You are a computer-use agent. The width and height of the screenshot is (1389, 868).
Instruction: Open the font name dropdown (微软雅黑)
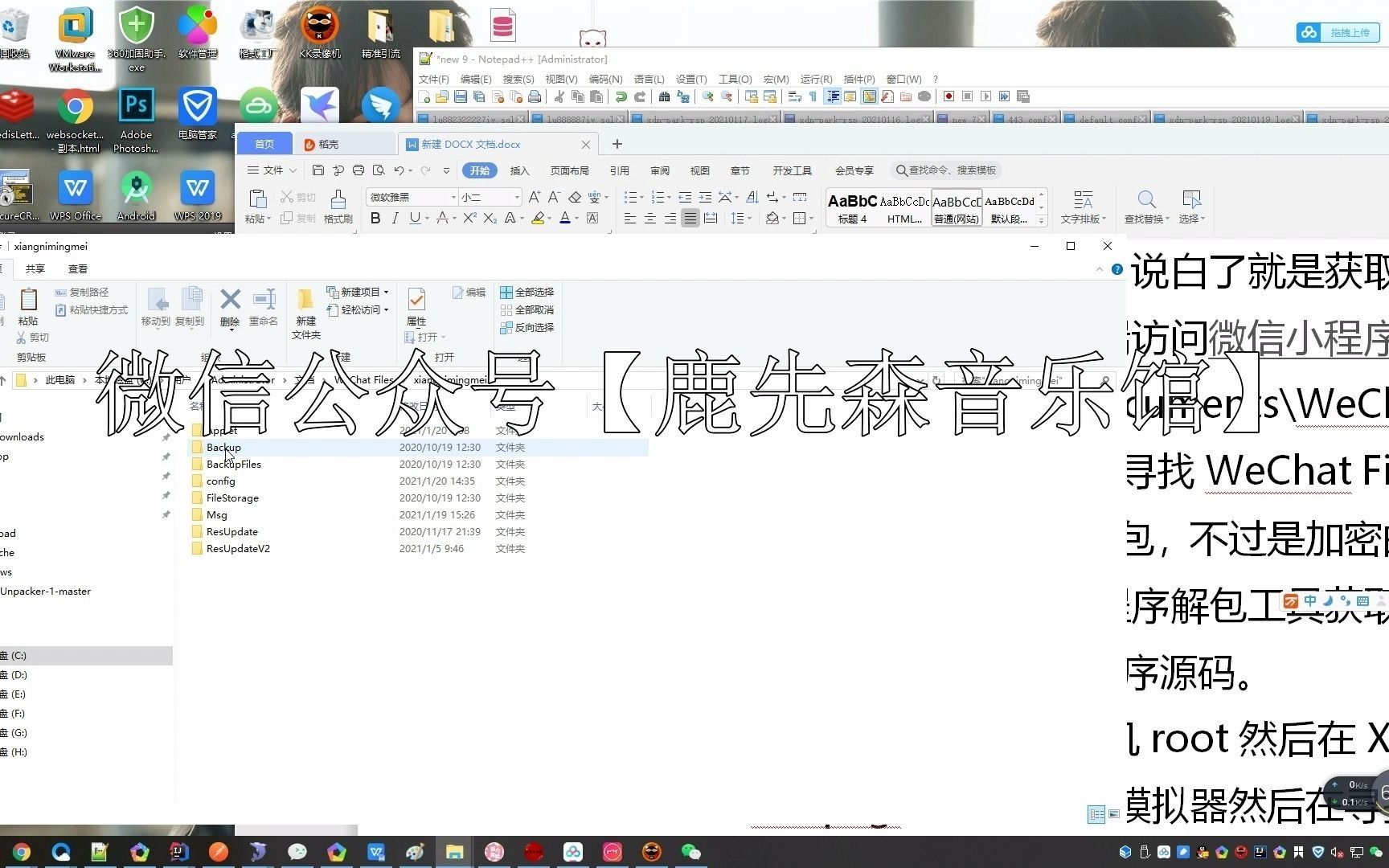[x=453, y=197]
